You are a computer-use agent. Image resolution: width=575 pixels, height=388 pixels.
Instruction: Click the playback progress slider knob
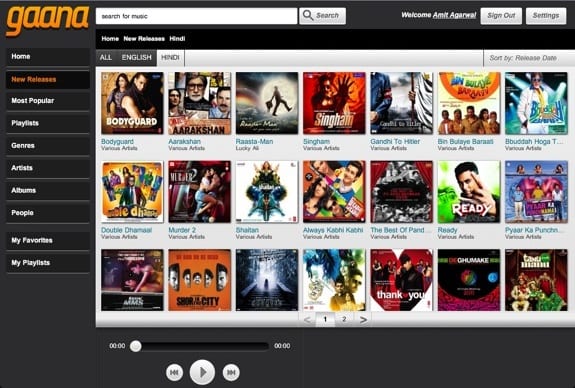(x=136, y=346)
